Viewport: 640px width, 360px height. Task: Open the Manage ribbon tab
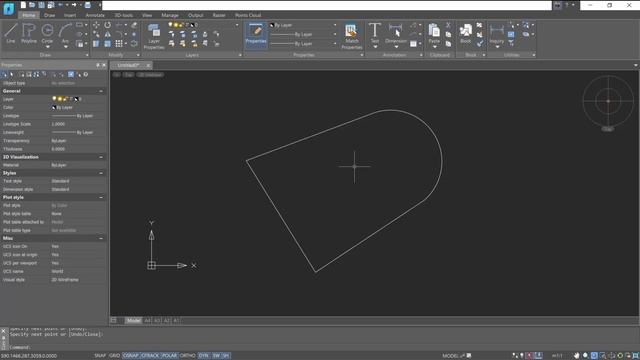tap(170, 15)
